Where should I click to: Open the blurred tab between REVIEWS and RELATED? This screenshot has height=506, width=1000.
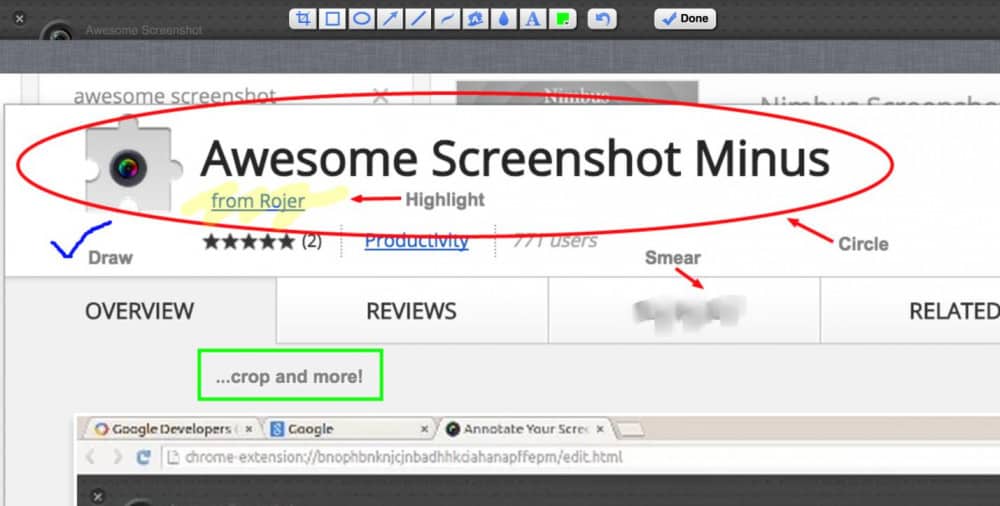point(684,311)
